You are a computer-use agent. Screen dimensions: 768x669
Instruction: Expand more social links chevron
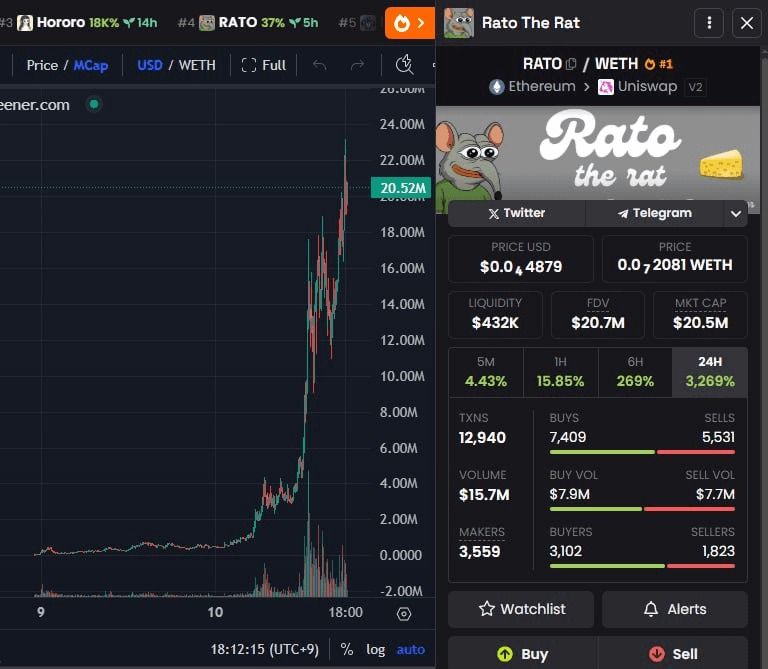point(735,214)
